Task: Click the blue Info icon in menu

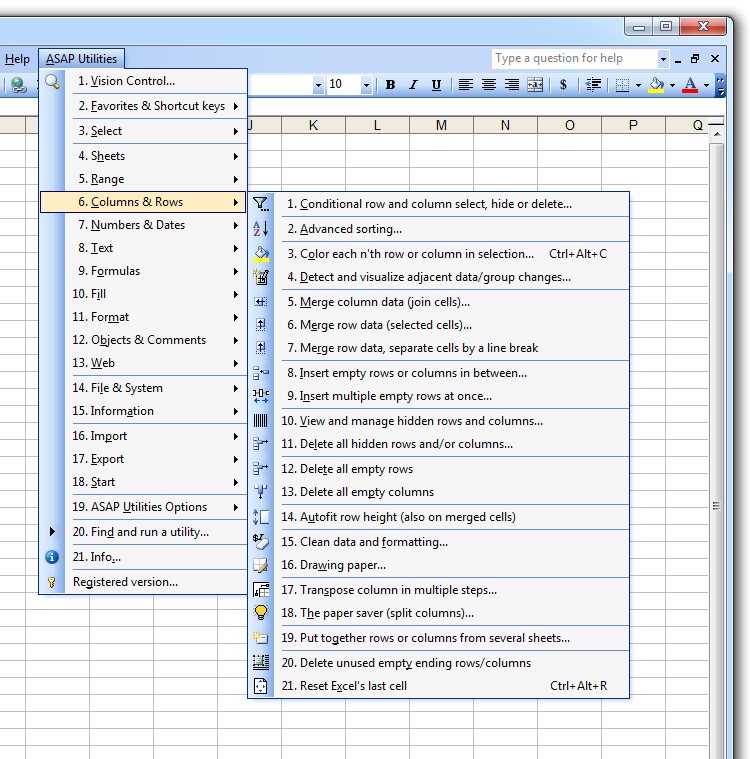Action: tap(52, 557)
